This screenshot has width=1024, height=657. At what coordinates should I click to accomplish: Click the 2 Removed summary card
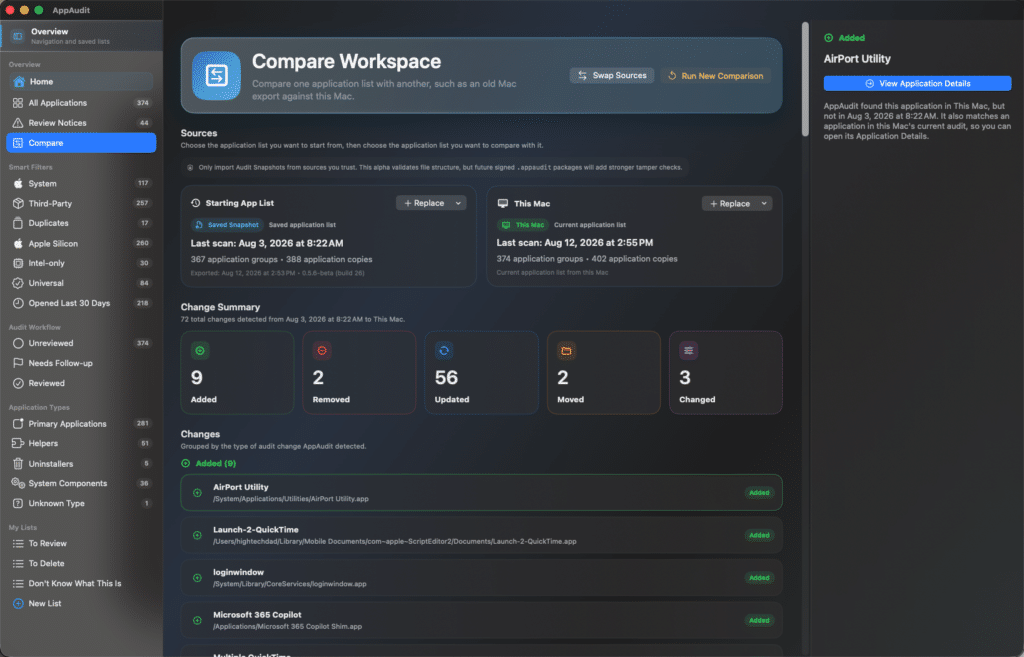(359, 372)
